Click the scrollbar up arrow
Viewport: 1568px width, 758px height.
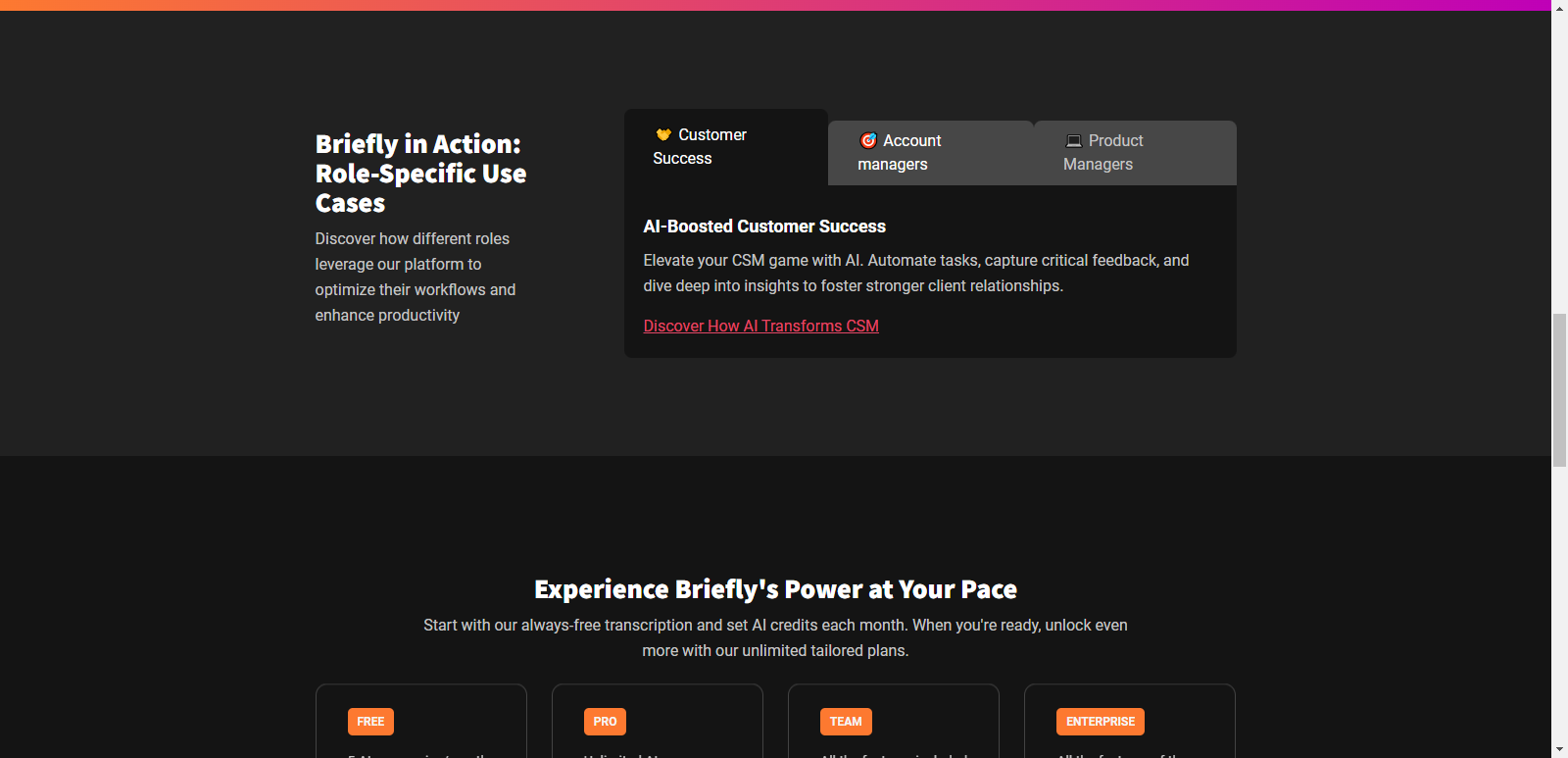[x=1559, y=7]
